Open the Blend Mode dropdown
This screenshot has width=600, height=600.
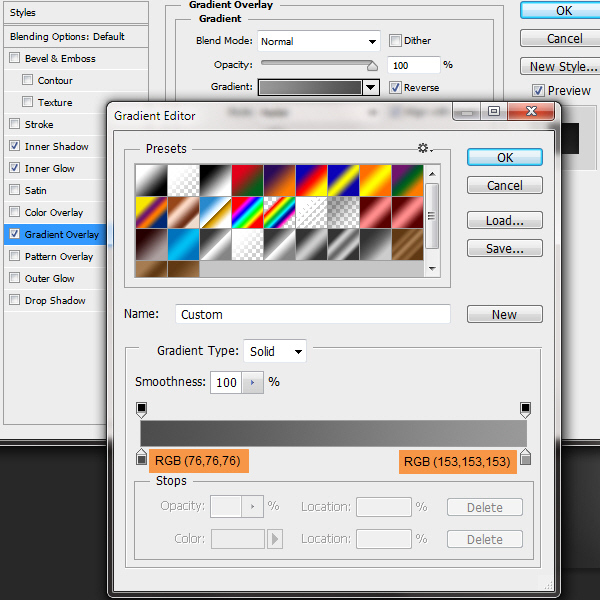point(319,41)
